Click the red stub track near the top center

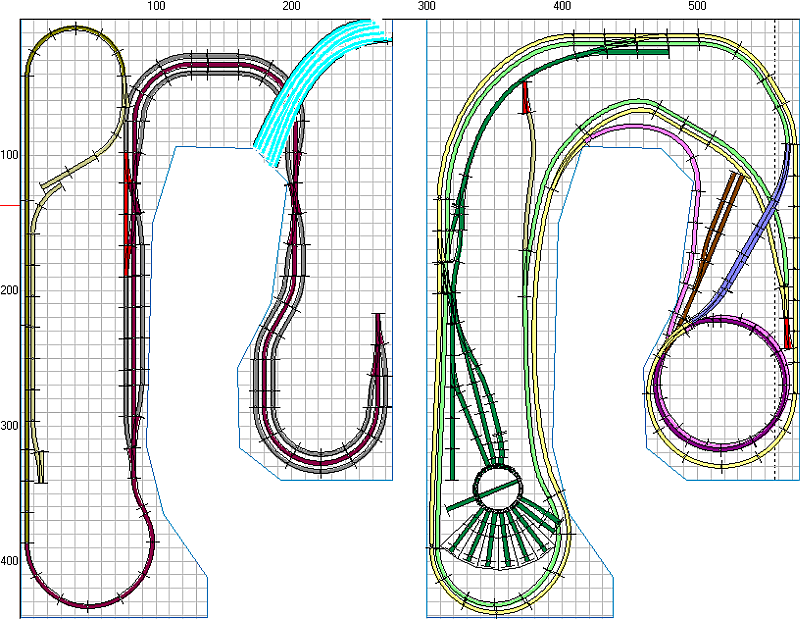pos(525,98)
